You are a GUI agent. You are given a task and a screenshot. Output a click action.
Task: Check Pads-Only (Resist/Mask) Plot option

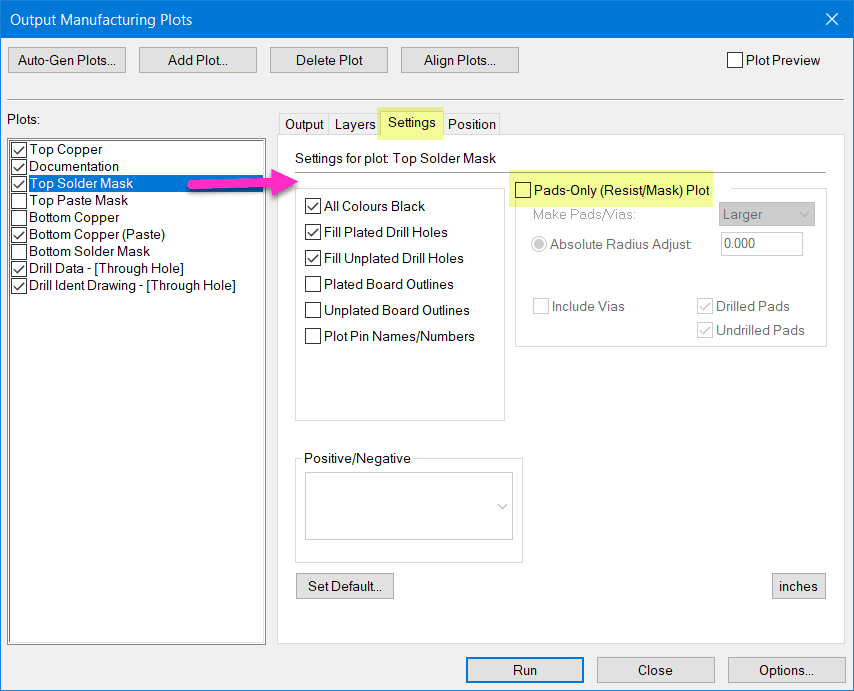point(523,190)
